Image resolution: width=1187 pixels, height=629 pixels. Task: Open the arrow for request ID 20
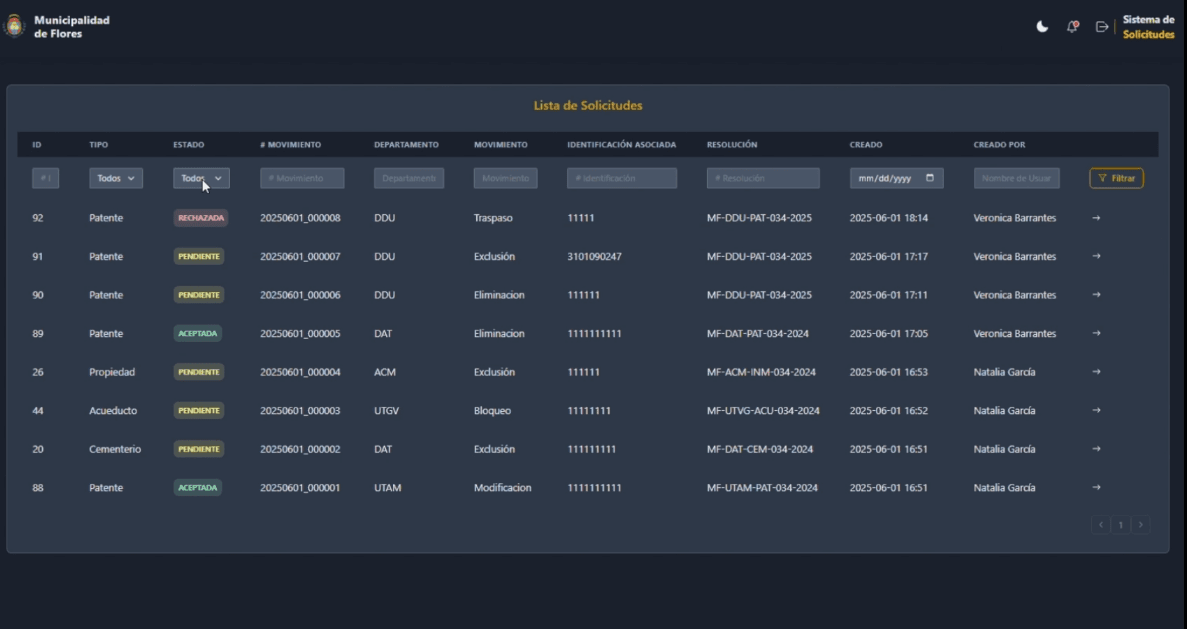(1096, 449)
